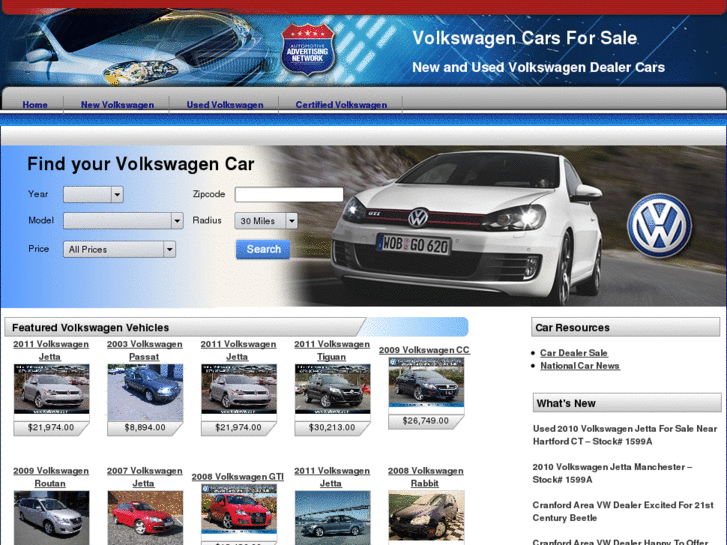Click the Automotive Advertising Network shield logo
727x545 pixels.
(x=308, y=50)
